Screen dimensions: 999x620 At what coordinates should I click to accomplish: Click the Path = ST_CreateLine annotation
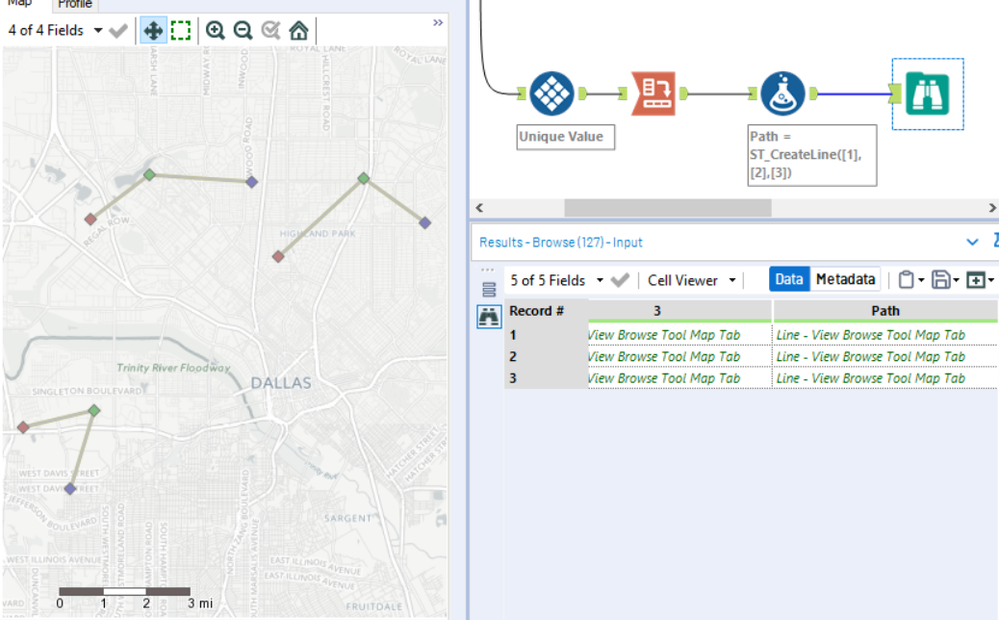[x=812, y=155]
